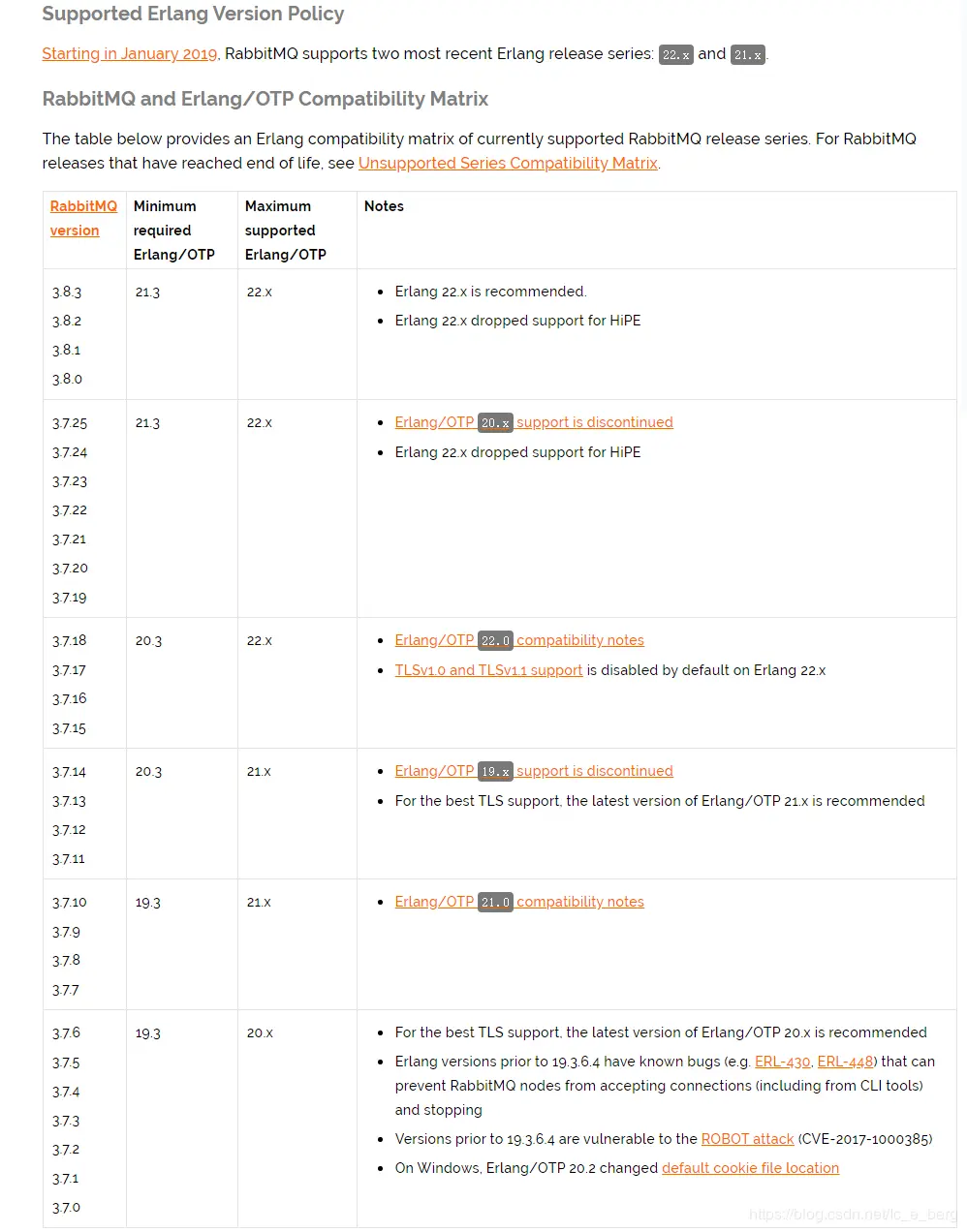Select version 3.7.5 cell

[x=67, y=1063]
